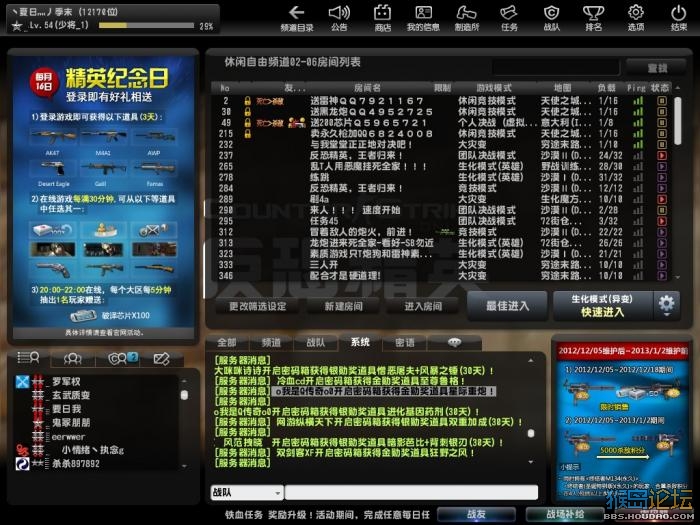Click 进入房间 enter room button
The width and height of the screenshot is (700, 525).
click(x=423, y=306)
